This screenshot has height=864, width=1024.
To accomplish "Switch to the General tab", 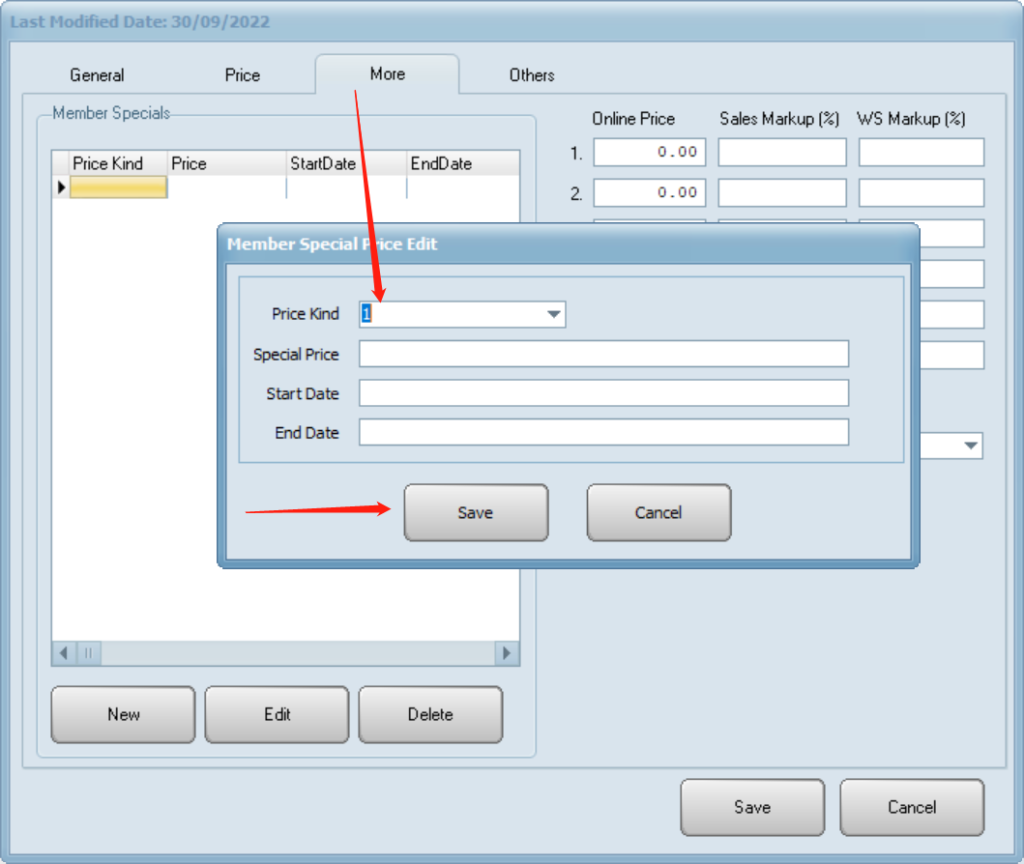I will [97, 75].
